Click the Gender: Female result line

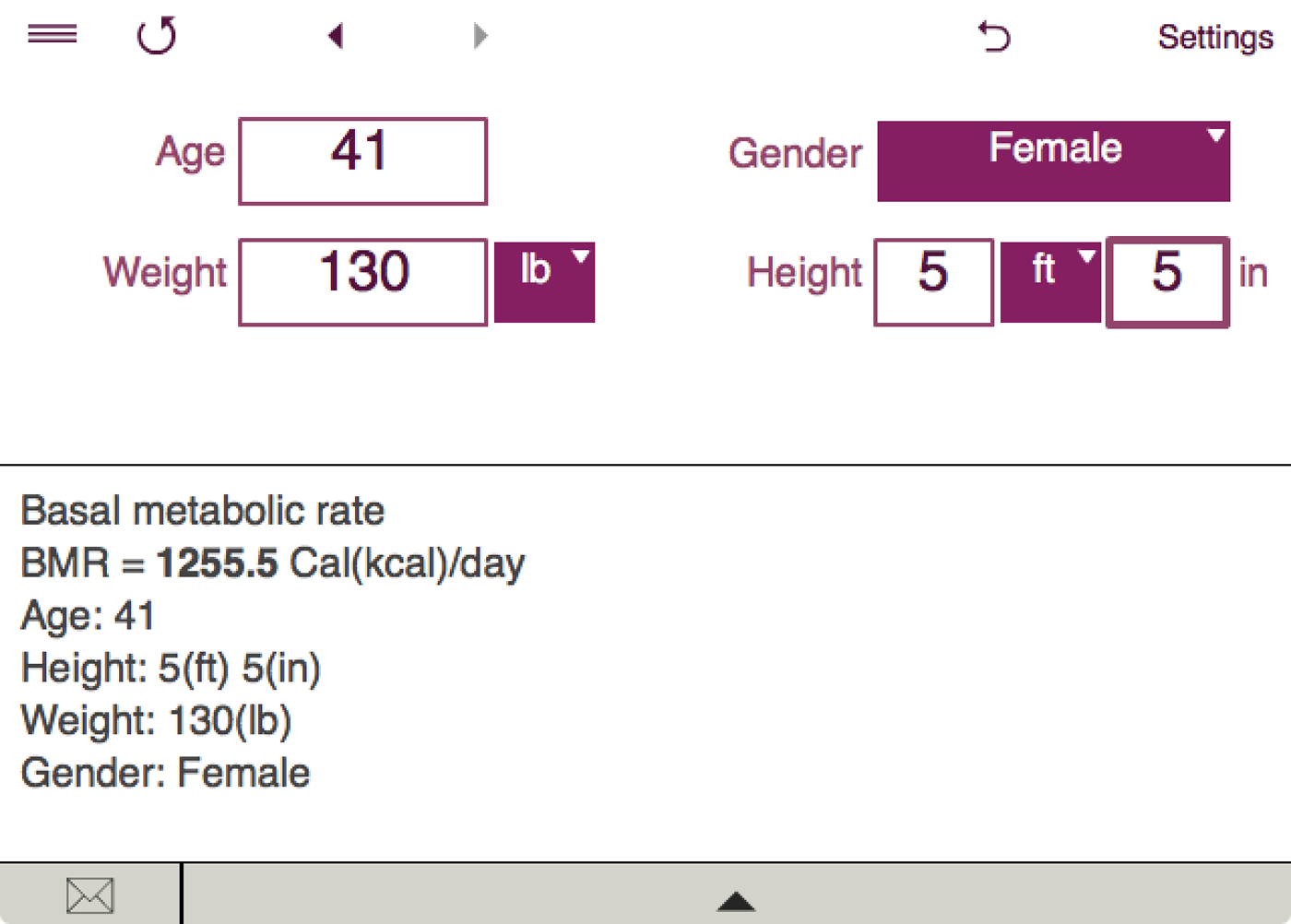pyautogui.click(x=166, y=773)
